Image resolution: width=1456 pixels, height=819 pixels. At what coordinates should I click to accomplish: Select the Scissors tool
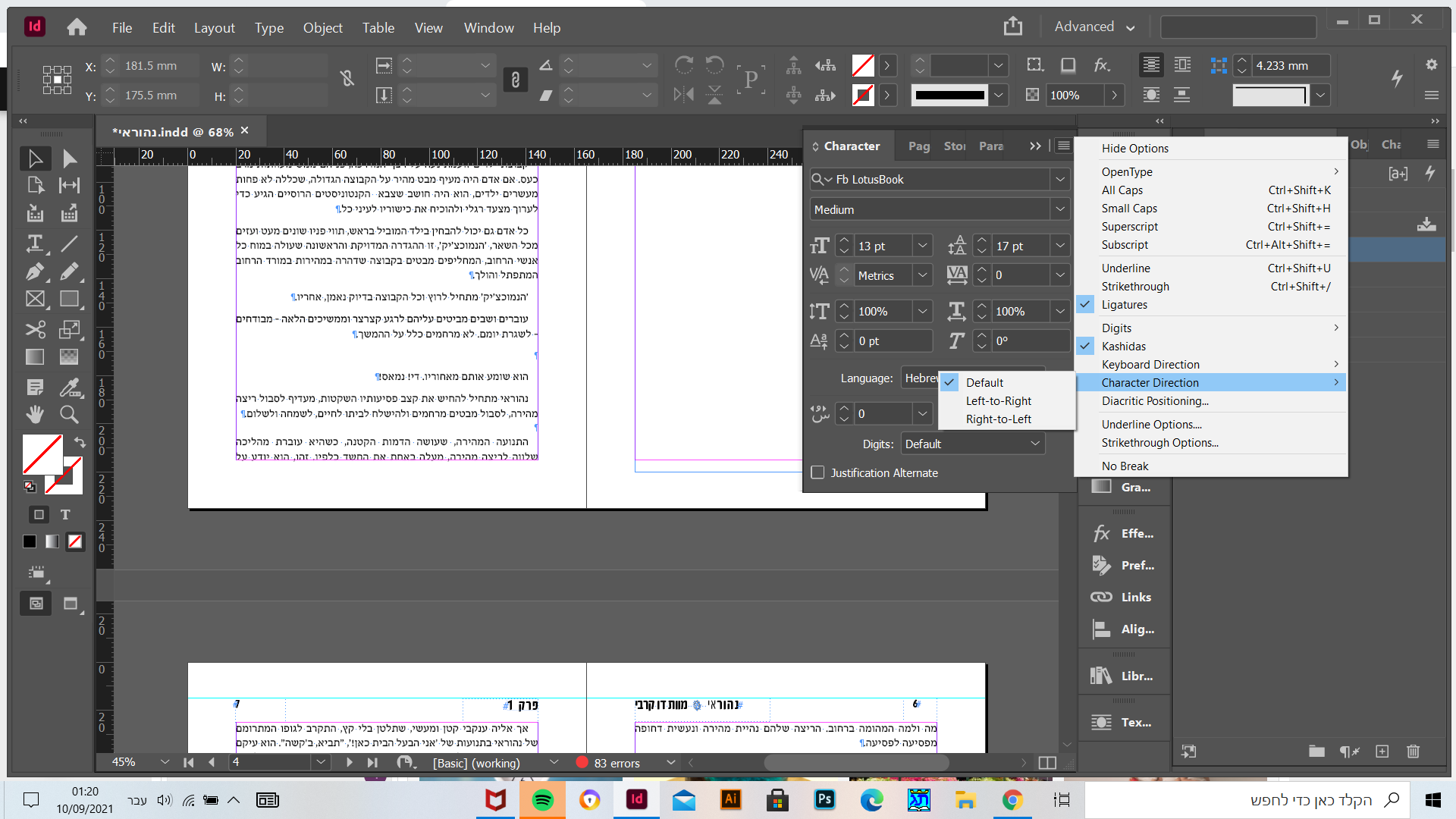[x=35, y=329]
